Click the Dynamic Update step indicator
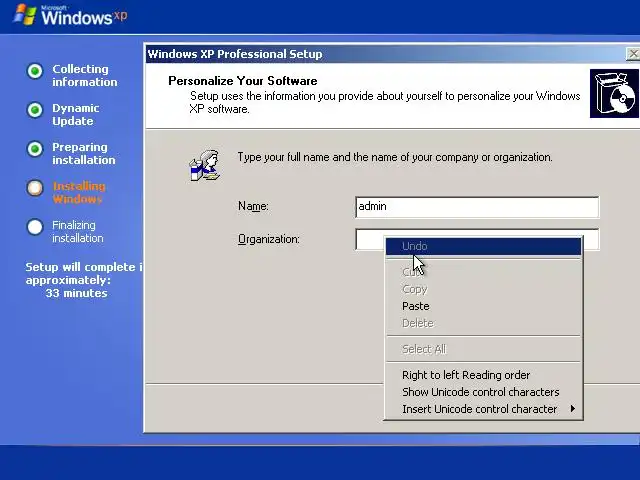Image resolution: width=640 pixels, height=480 pixels. 35,110
